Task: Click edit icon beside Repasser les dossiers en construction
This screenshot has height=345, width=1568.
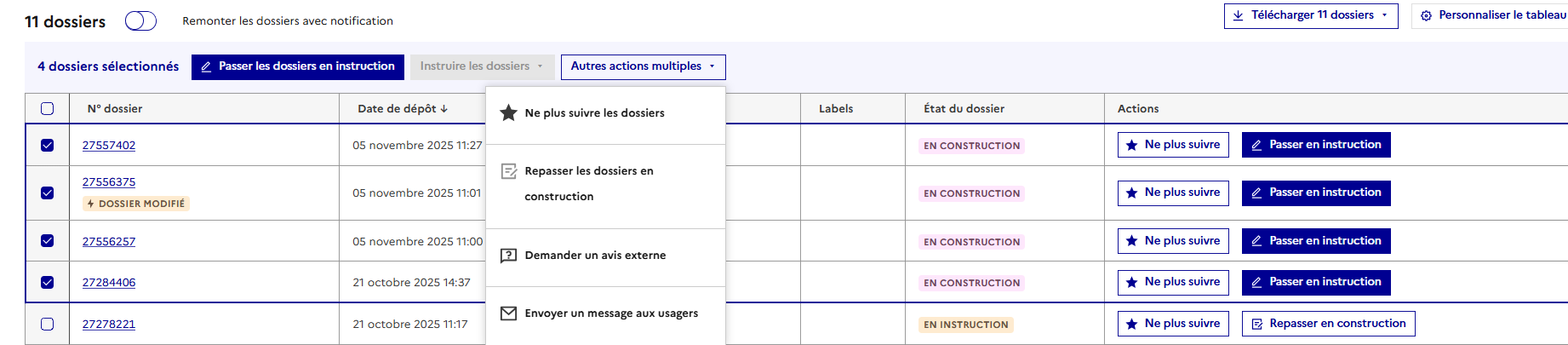Action: point(509,171)
